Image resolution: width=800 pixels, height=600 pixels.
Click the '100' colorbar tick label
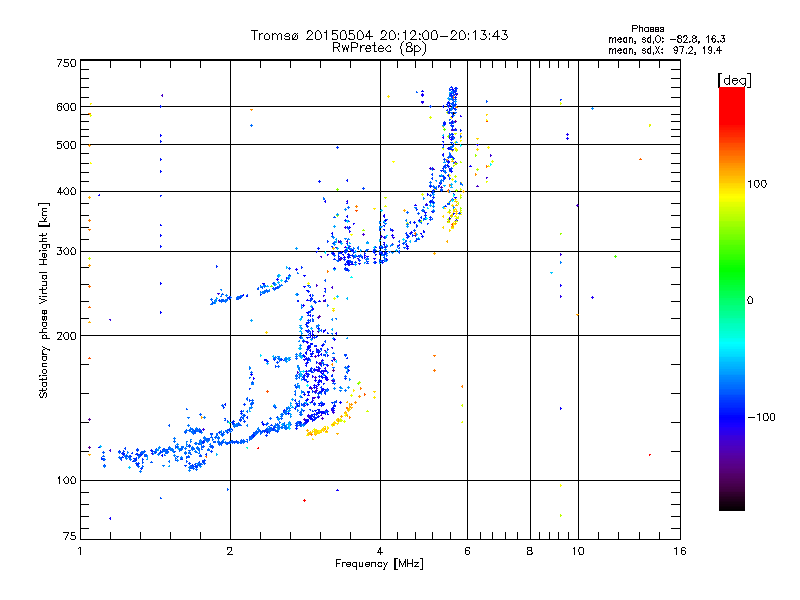(757, 184)
